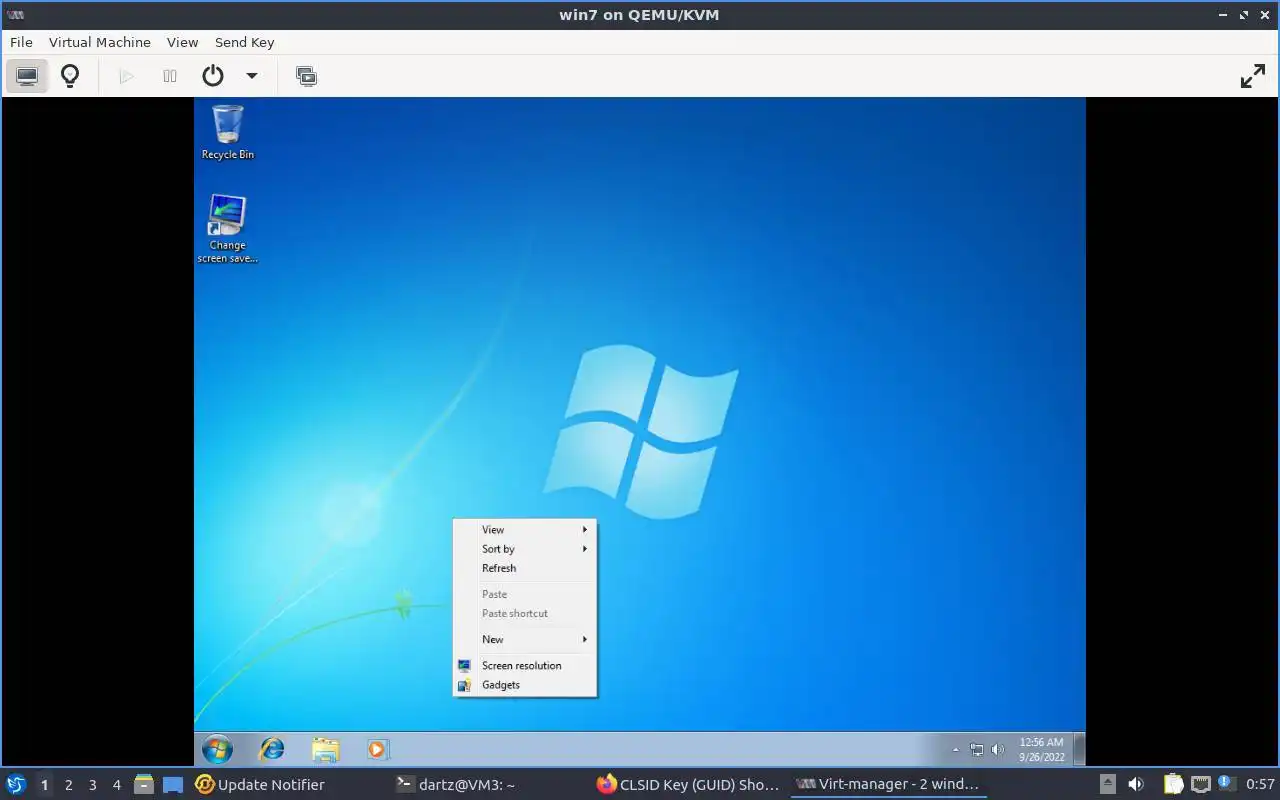Open the manage VM snapshots icon
The width and height of the screenshot is (1280, 800).
(306, 76)
